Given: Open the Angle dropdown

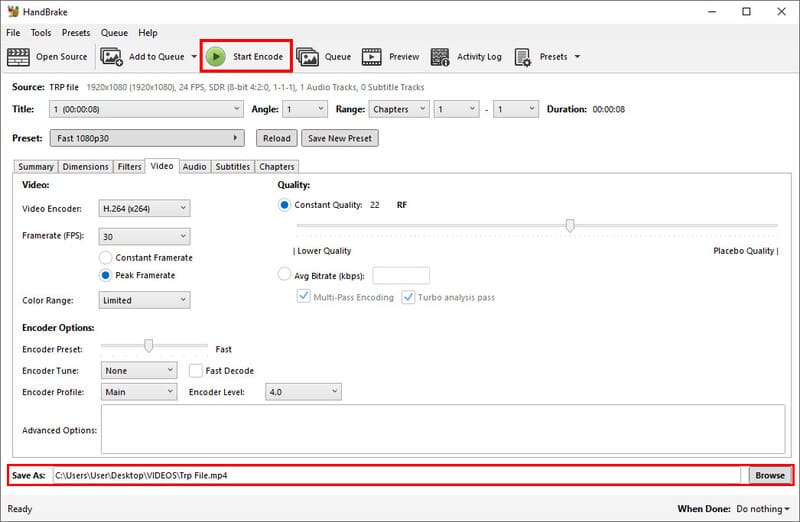Looking at the screenshot, I should click(x=305, y=109).
